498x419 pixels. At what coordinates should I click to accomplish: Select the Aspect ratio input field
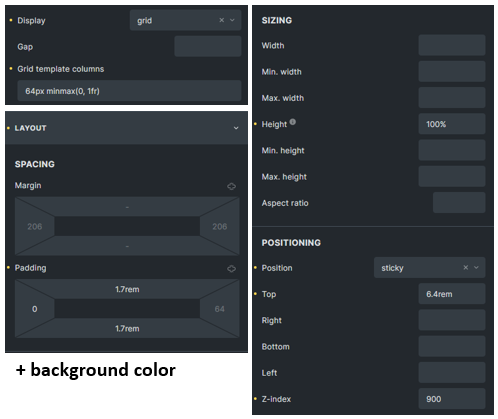459,202
